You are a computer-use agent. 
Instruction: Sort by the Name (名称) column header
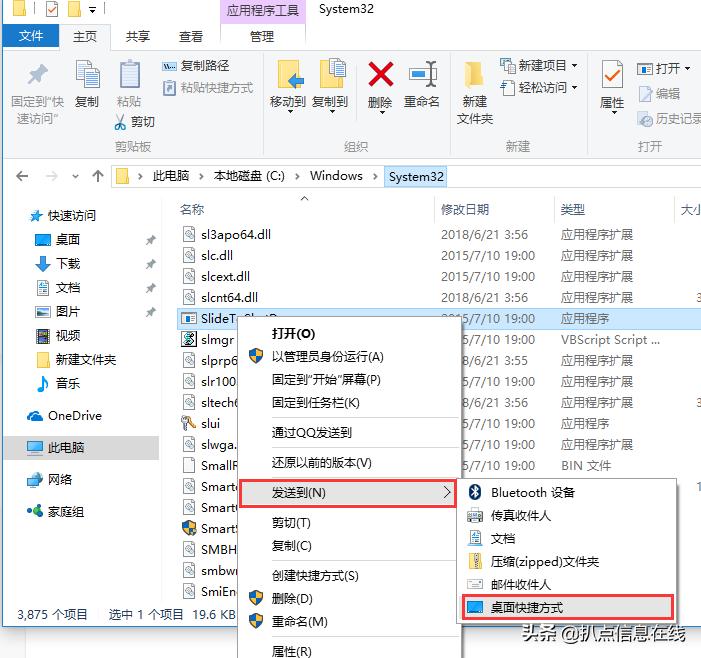192,209
